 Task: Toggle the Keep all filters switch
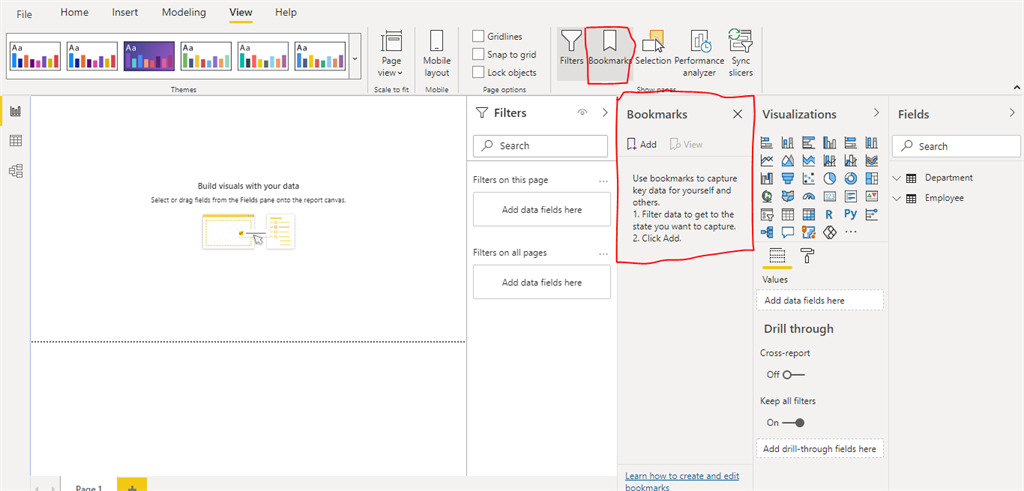793,422
